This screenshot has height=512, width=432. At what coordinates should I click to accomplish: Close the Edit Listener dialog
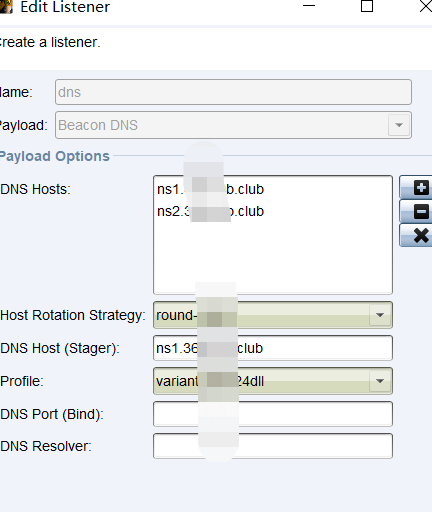tap(425, 6)
